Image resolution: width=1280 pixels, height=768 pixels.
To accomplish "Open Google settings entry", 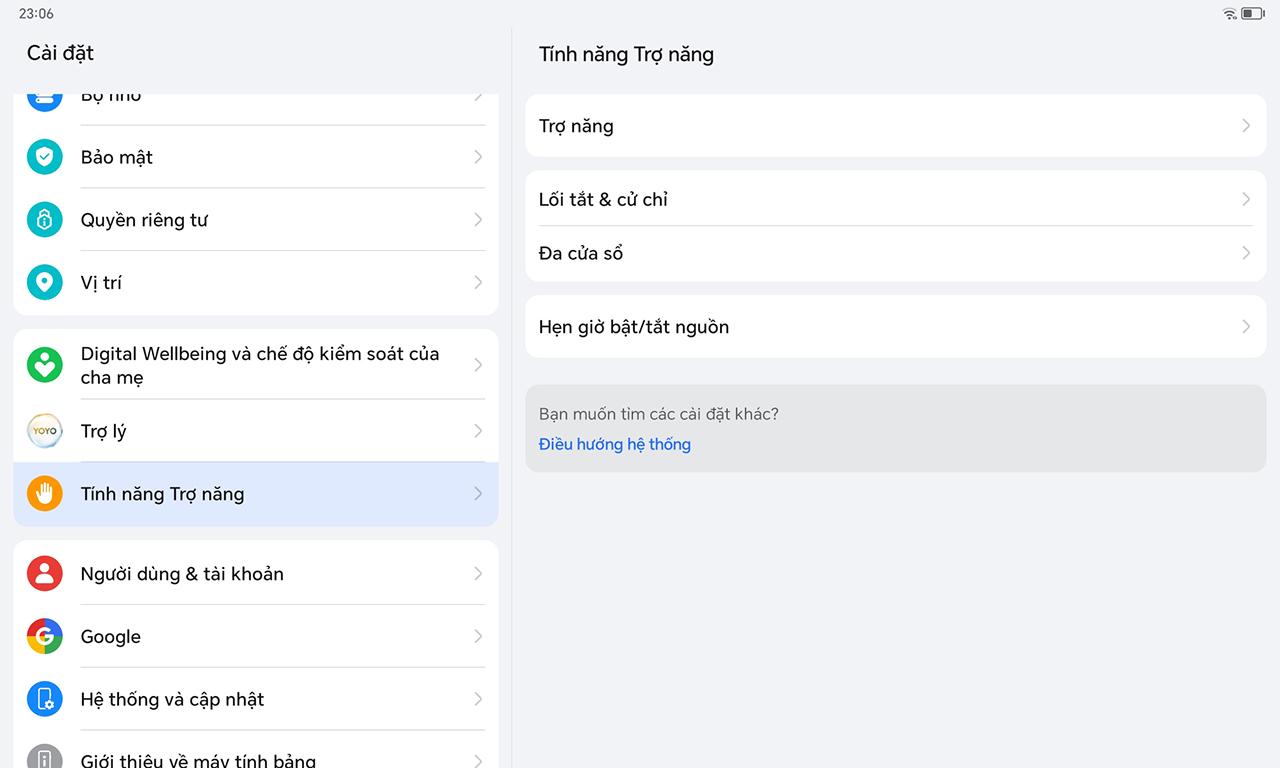I will pyautogui.click(x=255, y=637).
